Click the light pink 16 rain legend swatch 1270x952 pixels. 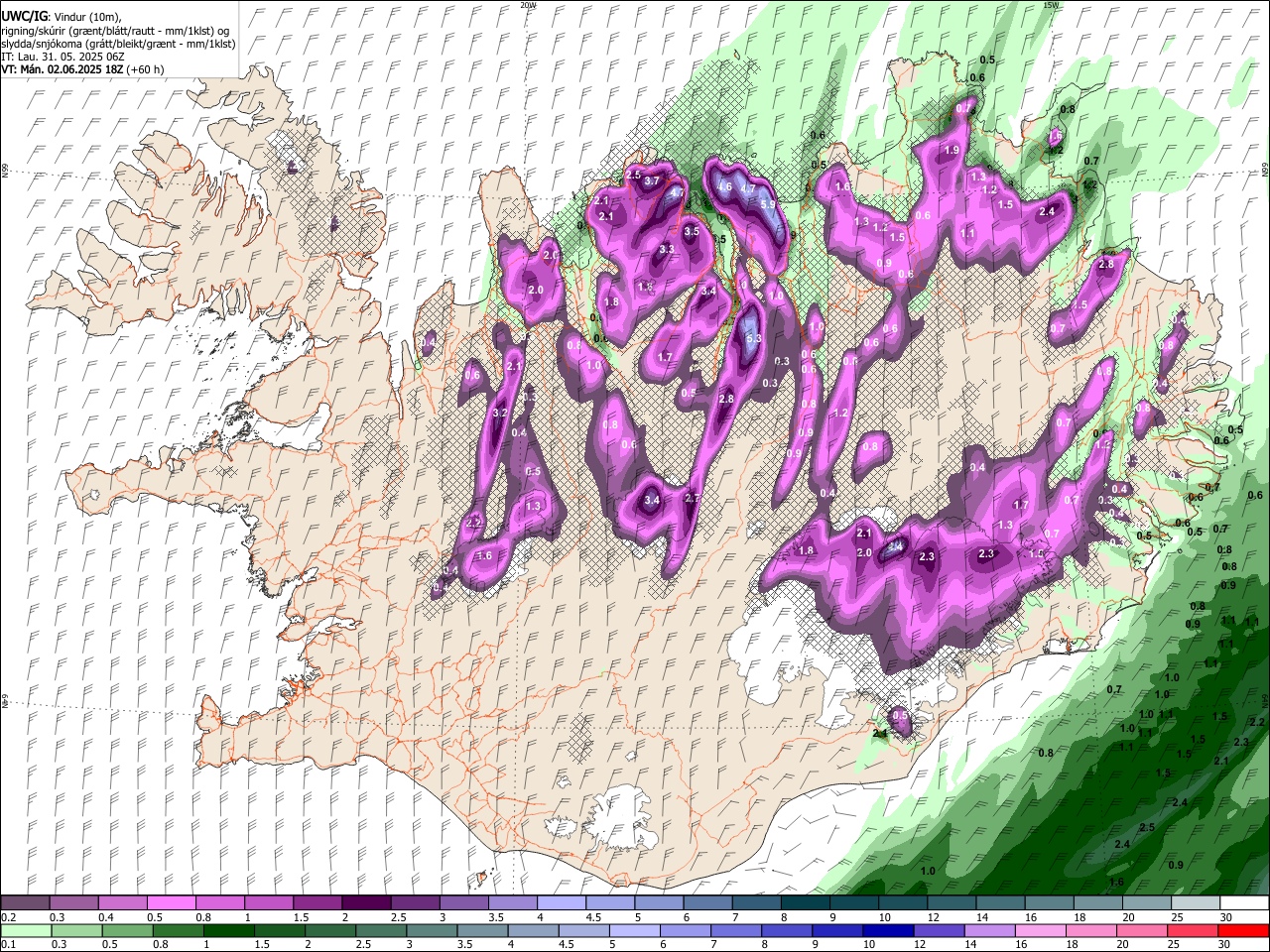[1040, 930]
